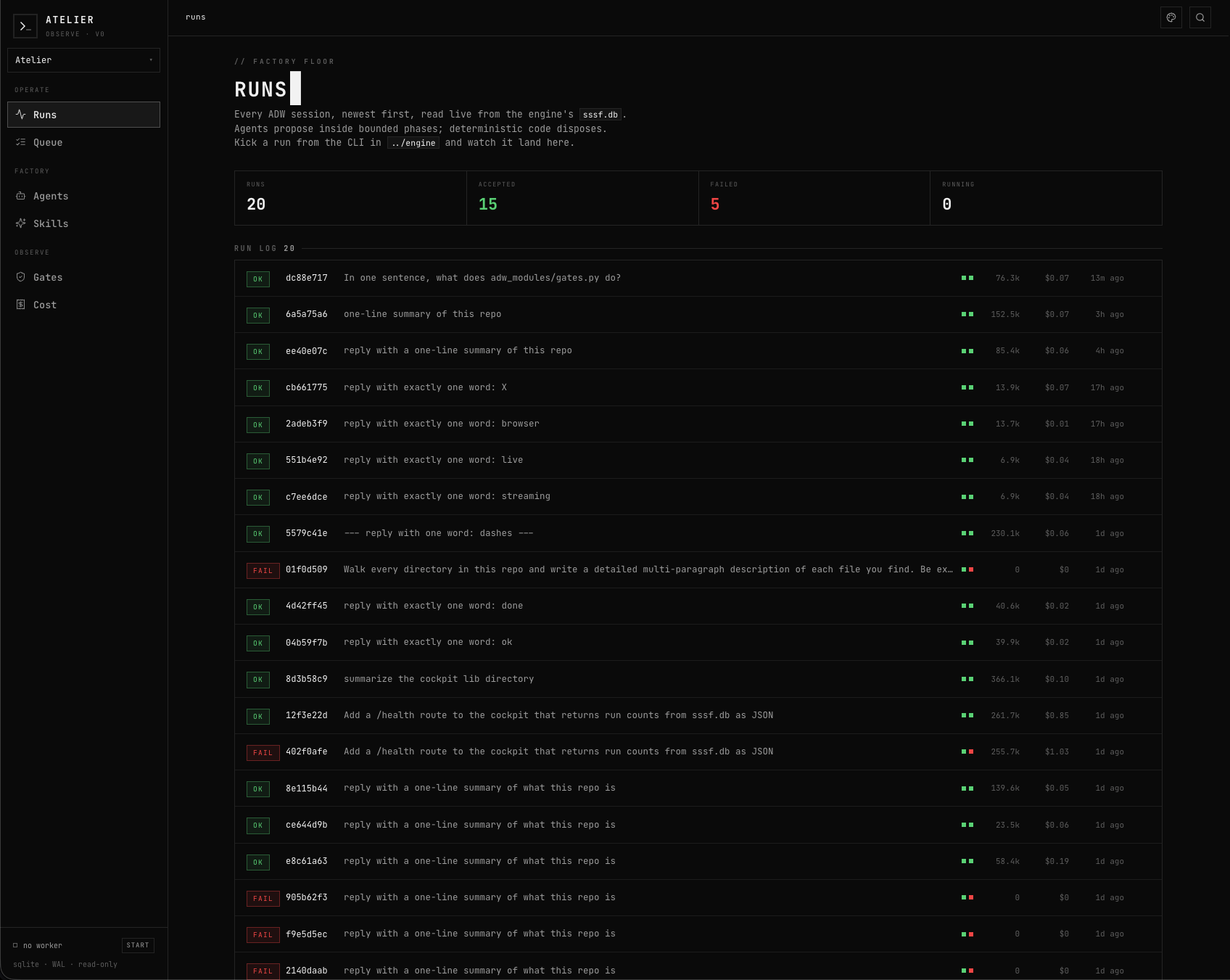Click the Cost receipt icon
The image size is (1230, 980).
coord(21,305)
